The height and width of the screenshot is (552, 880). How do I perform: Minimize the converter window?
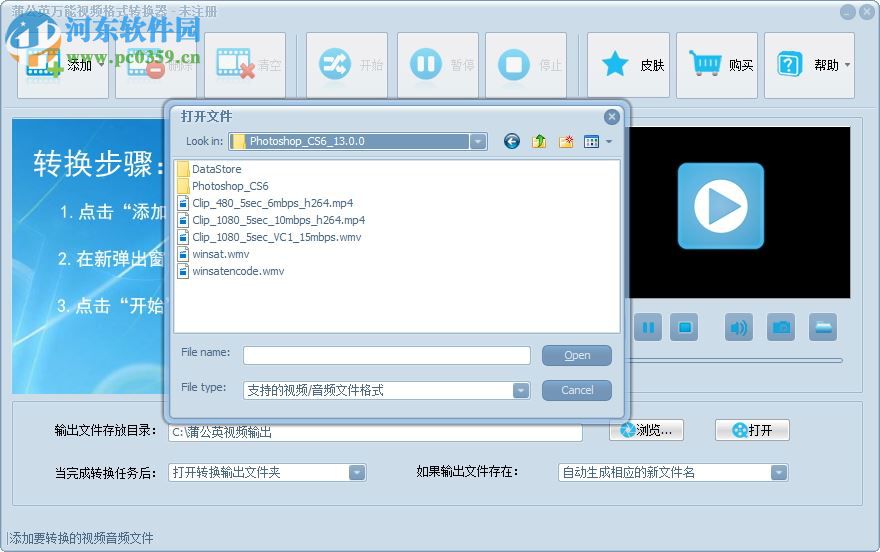pos(847,12)
